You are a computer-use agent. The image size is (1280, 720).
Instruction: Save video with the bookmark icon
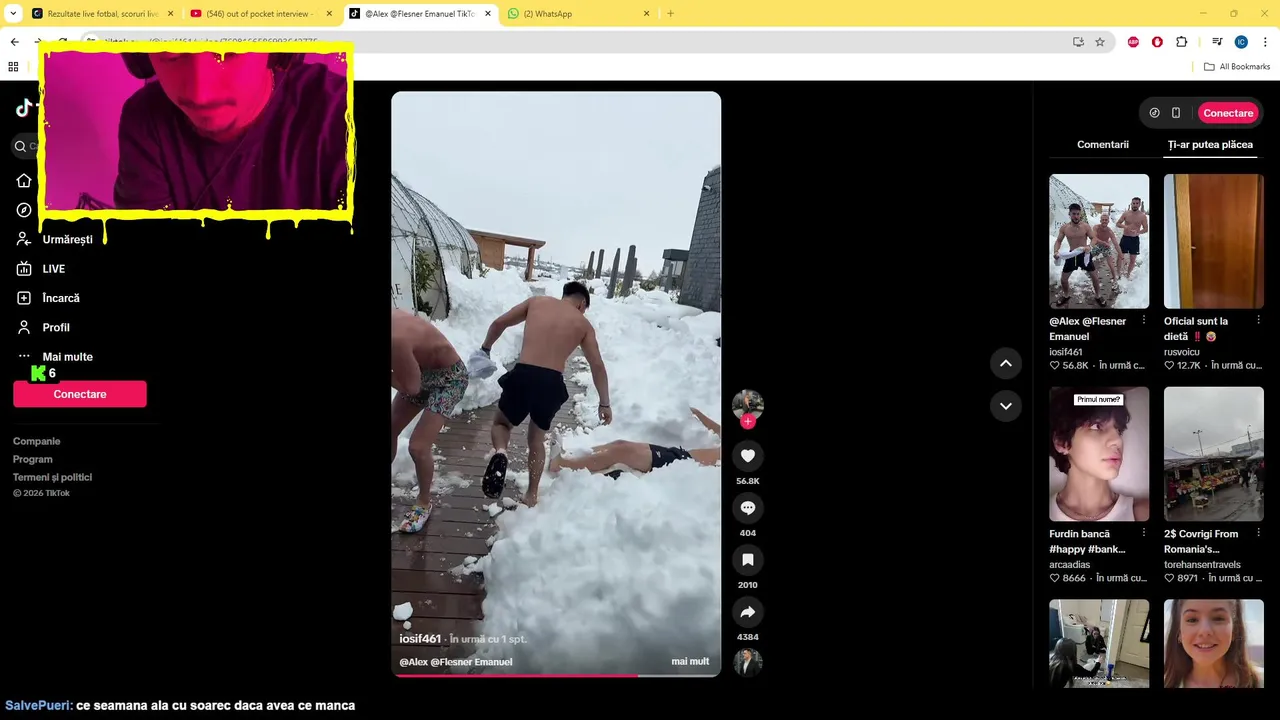[747, 560]
